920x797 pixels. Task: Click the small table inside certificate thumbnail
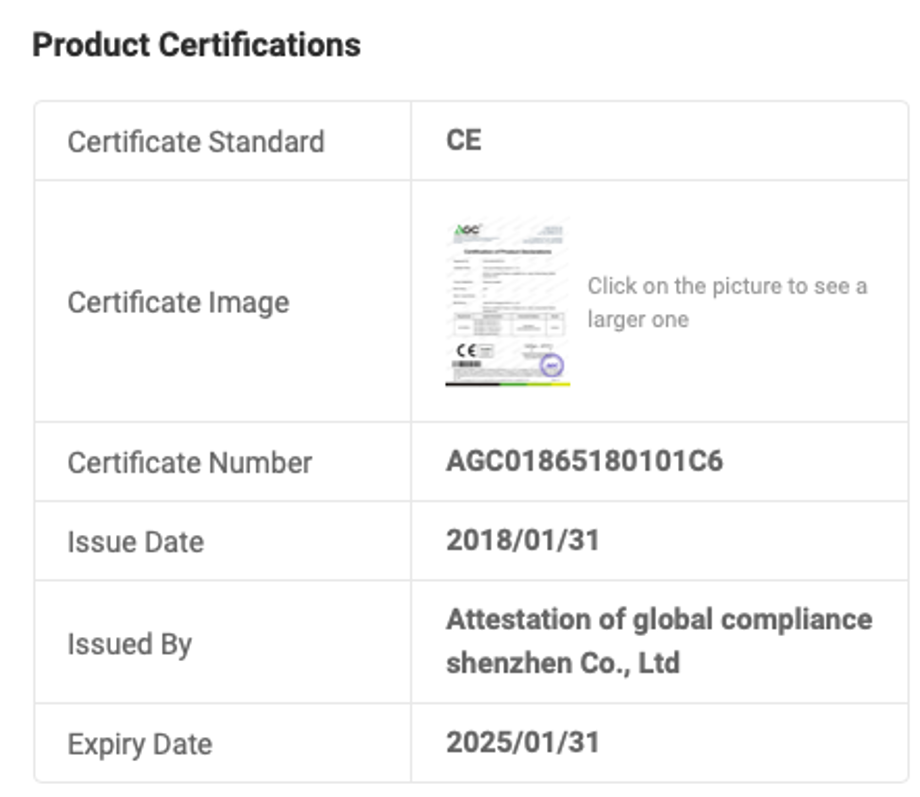(507, 323)
